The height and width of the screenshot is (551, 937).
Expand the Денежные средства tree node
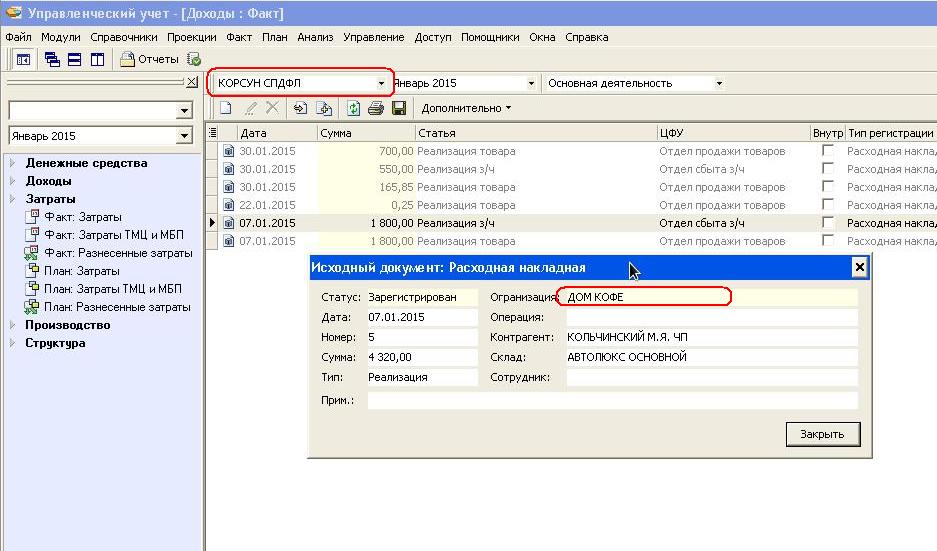coord(13,163)
